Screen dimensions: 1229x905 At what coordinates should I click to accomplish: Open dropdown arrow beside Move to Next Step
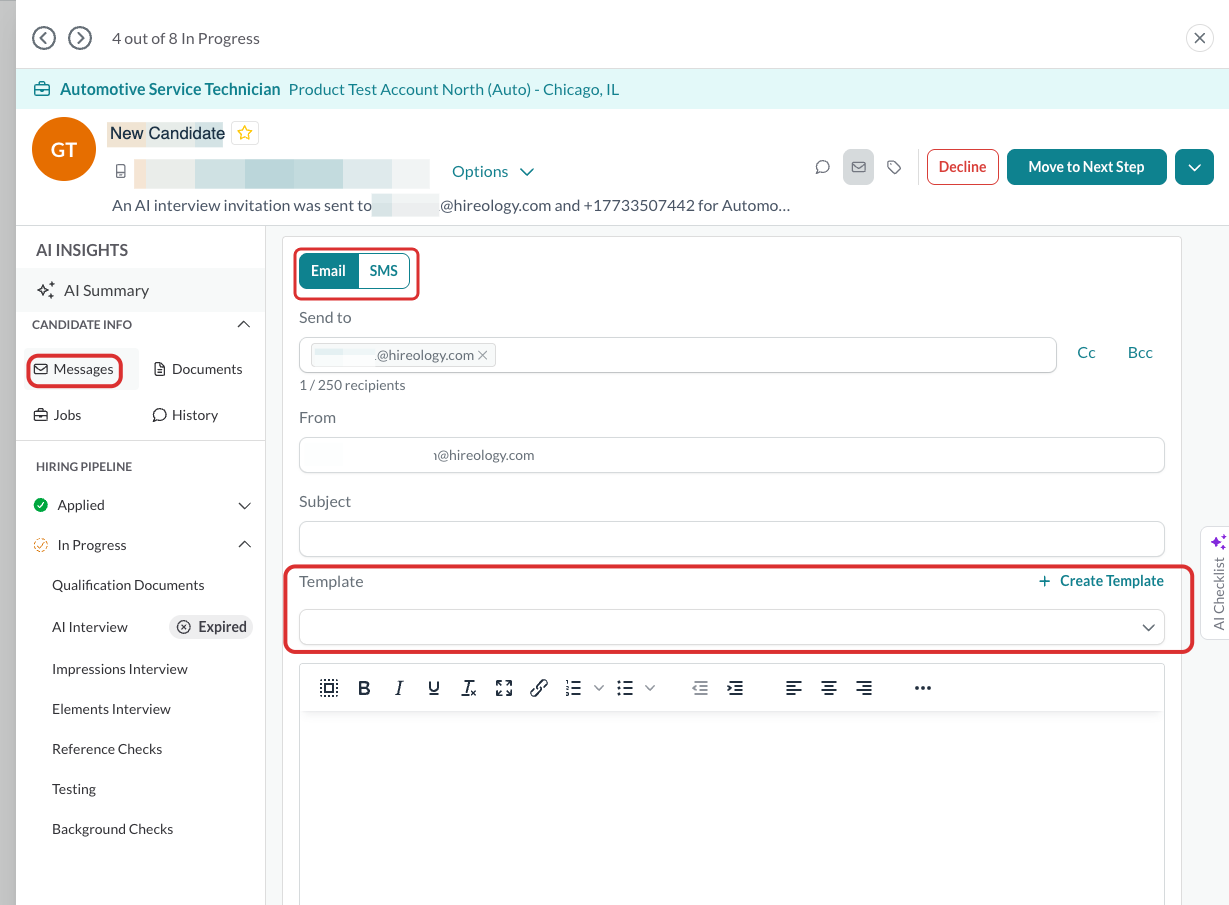click(1194, 167)
